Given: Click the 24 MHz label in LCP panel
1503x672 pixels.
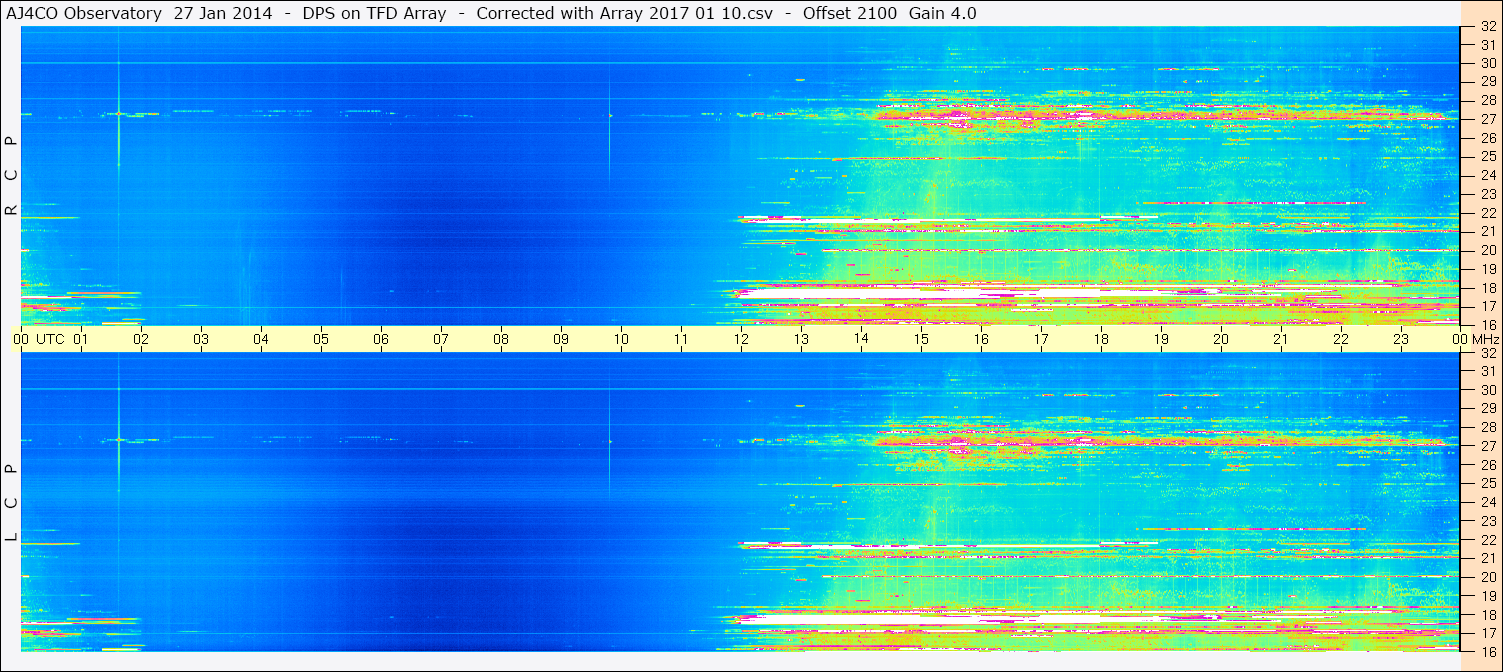Looking at the screenshot, I should [x=1488, y=502].
